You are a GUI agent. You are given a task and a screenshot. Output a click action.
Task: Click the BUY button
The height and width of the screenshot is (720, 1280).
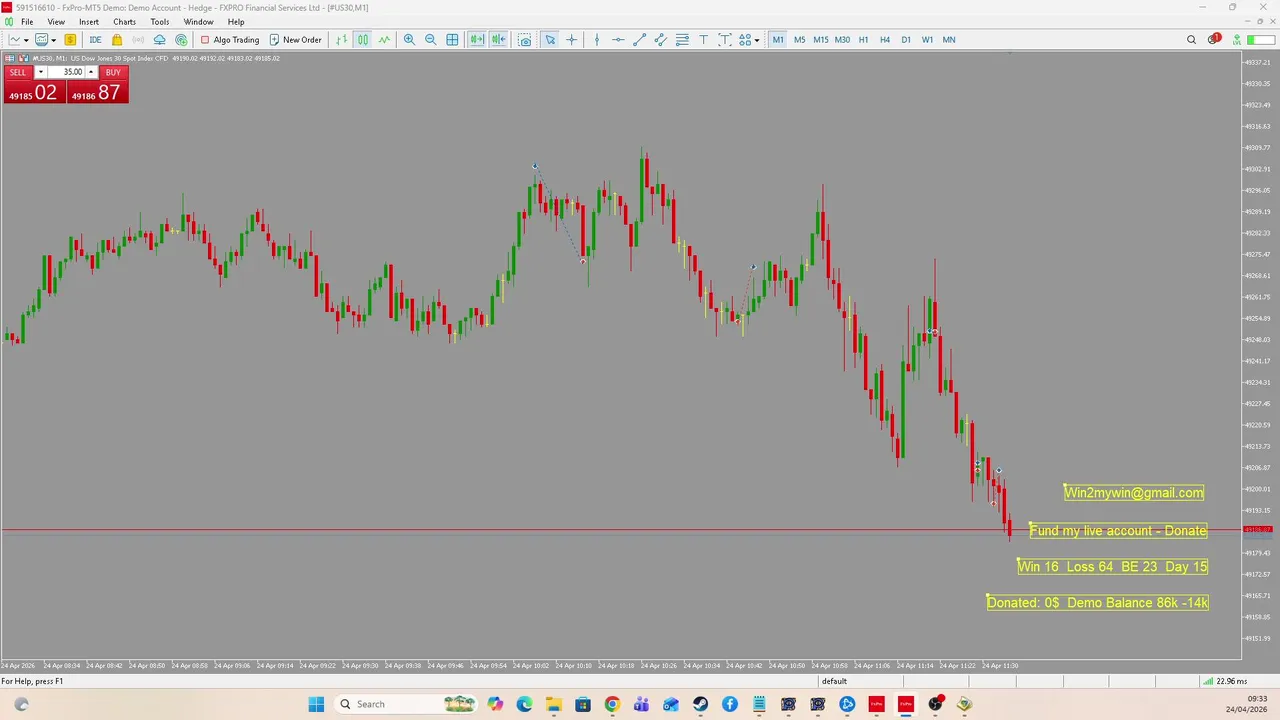(113, 72)
